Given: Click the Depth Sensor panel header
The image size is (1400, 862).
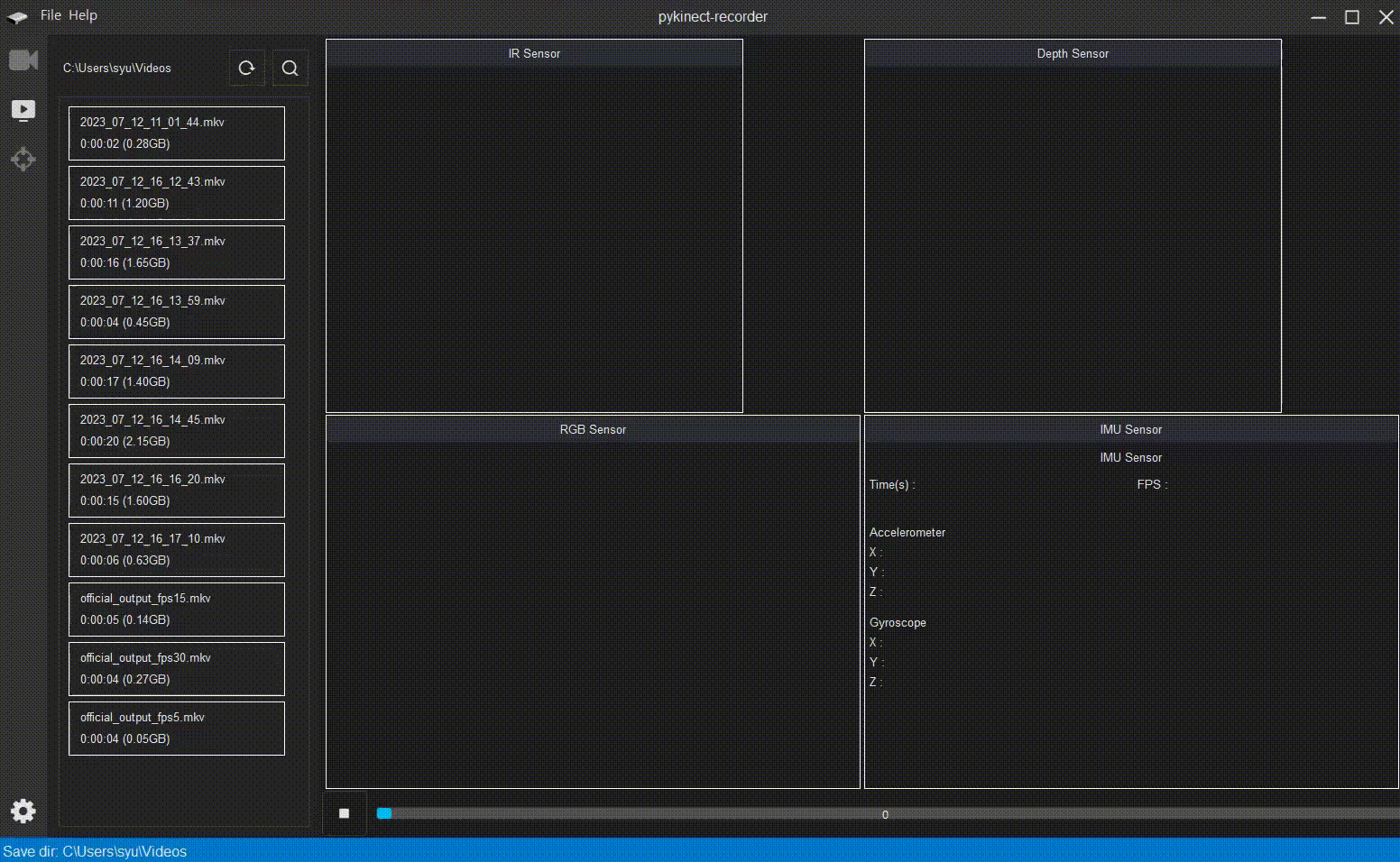Looking at the screenshot, I should [x=1073, y=53].
